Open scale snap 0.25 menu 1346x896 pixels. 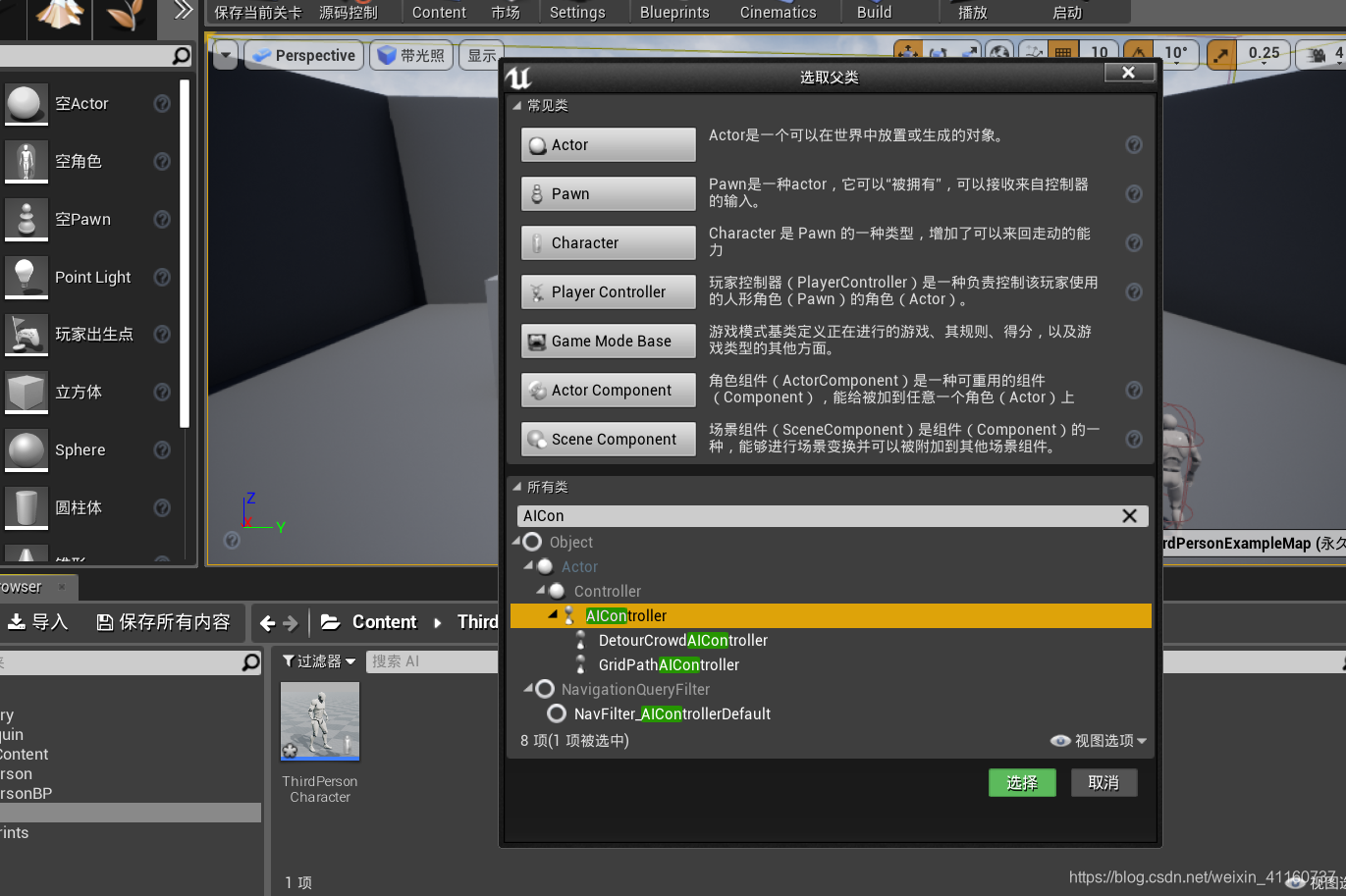pyautogui.click(x=1265, y=54)
